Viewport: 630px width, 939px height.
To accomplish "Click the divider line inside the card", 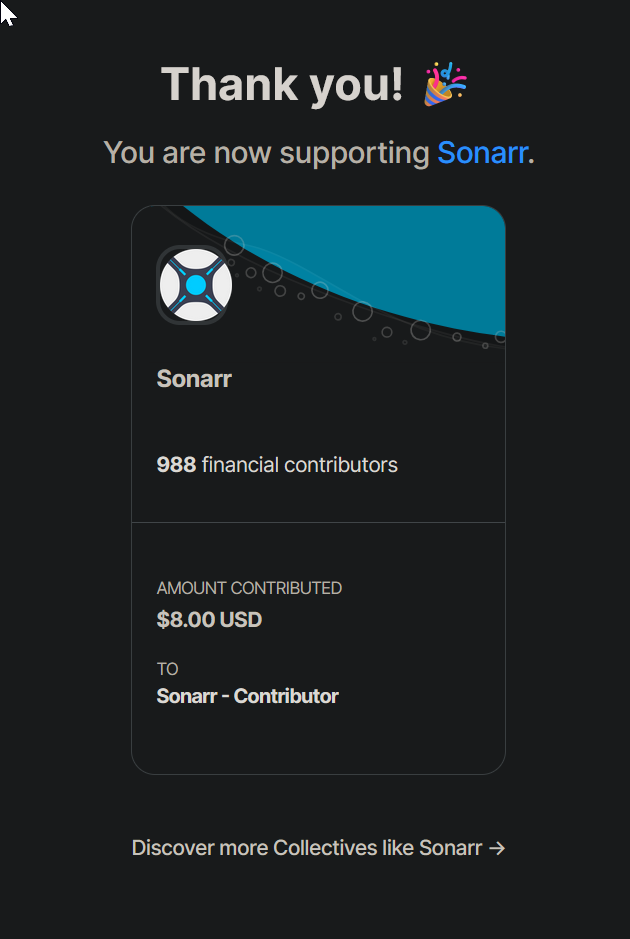I will click(318, 522).
